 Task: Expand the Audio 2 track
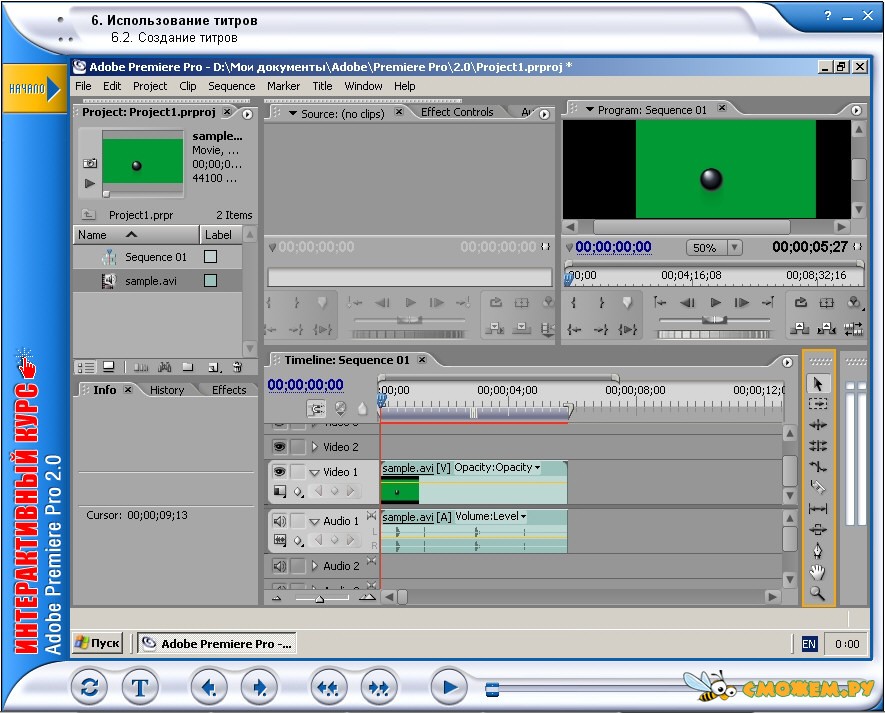pyautogui.click(x=315, y=566)
